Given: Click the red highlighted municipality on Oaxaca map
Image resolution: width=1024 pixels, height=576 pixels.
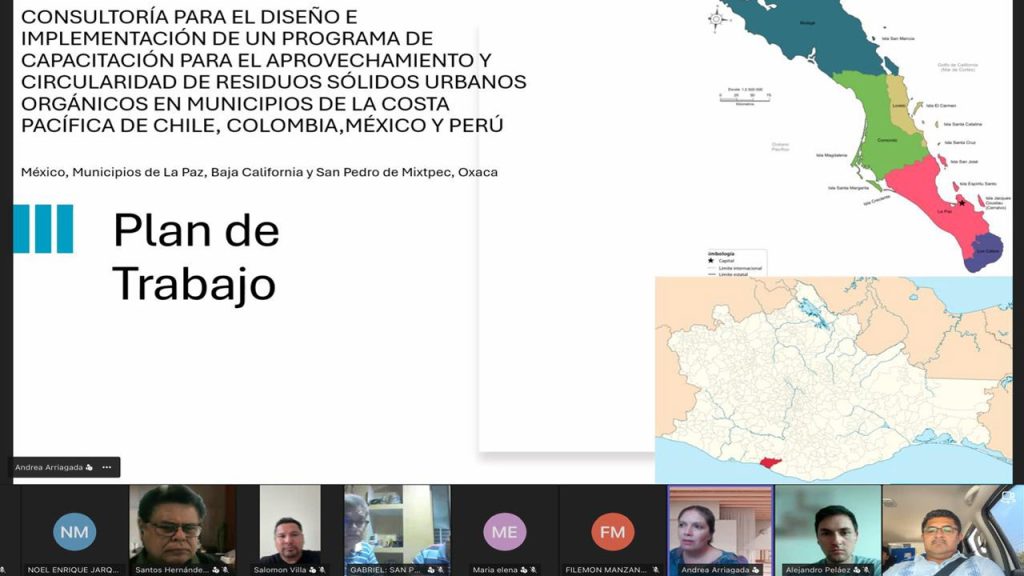Looking at the screenshot, I should tap(768, 462).
